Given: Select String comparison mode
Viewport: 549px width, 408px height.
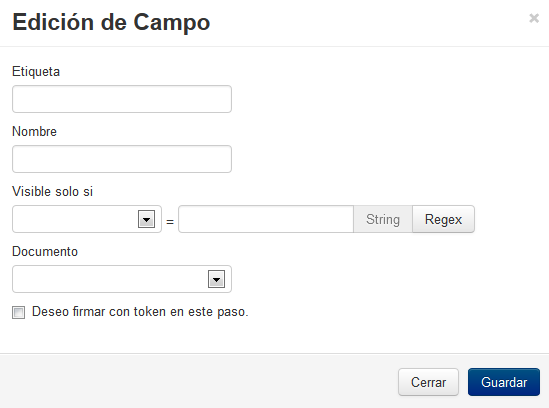Looking at the screenshot, I should click(383, 219).
